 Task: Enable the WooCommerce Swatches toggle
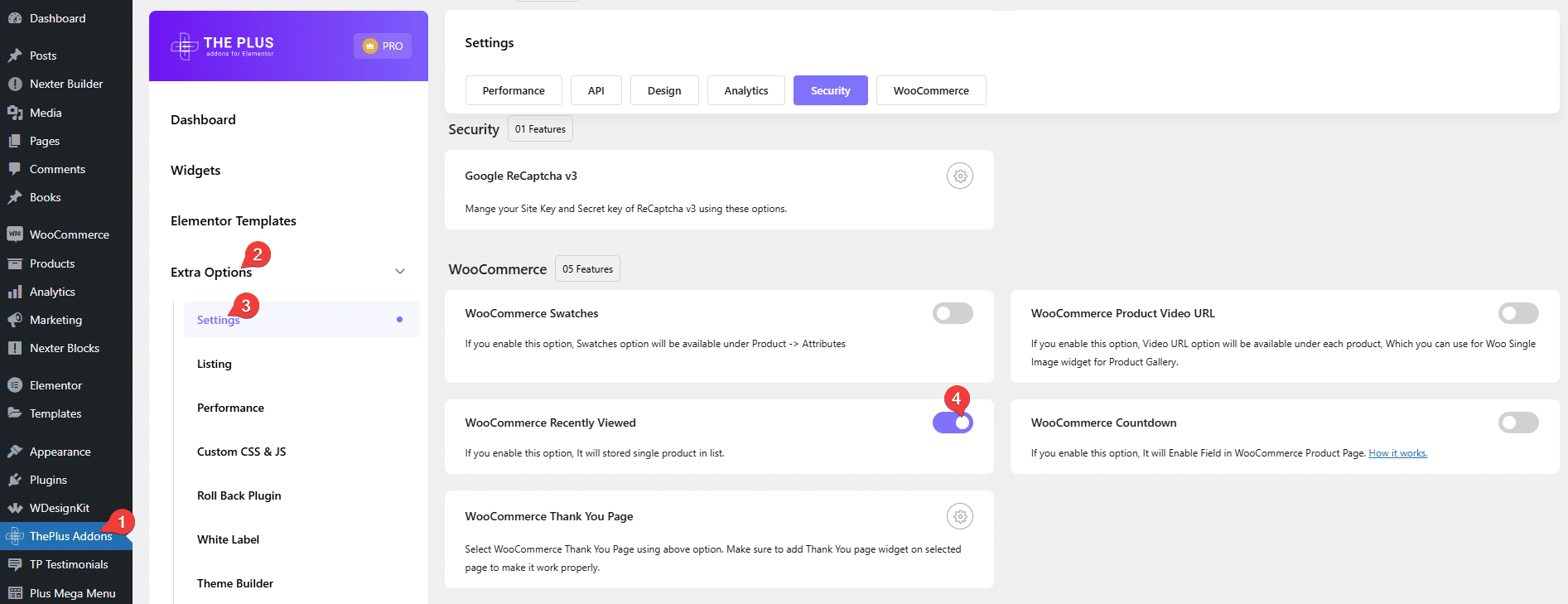click(953, 313)
